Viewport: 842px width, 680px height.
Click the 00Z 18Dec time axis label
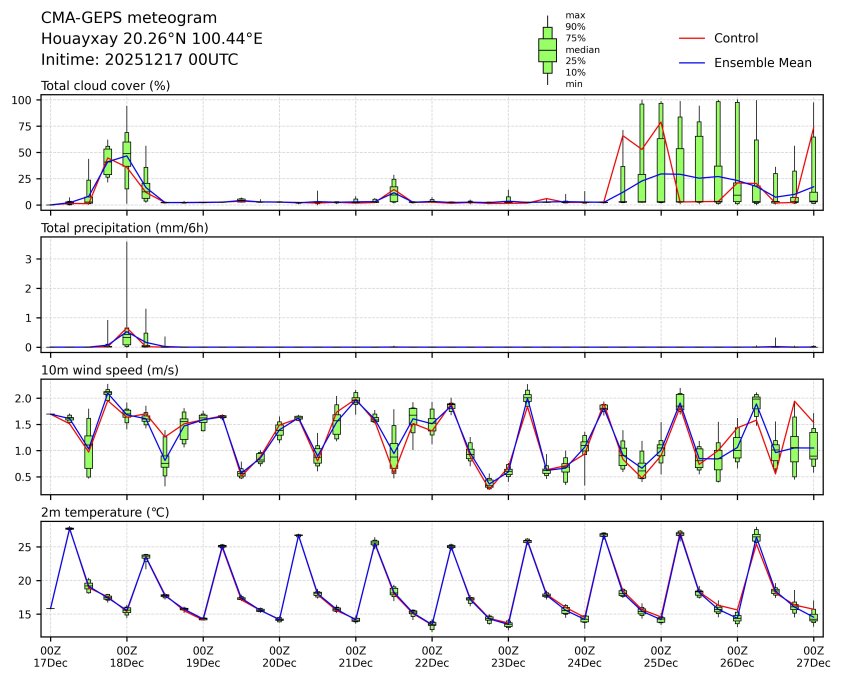tap(126, 656)
